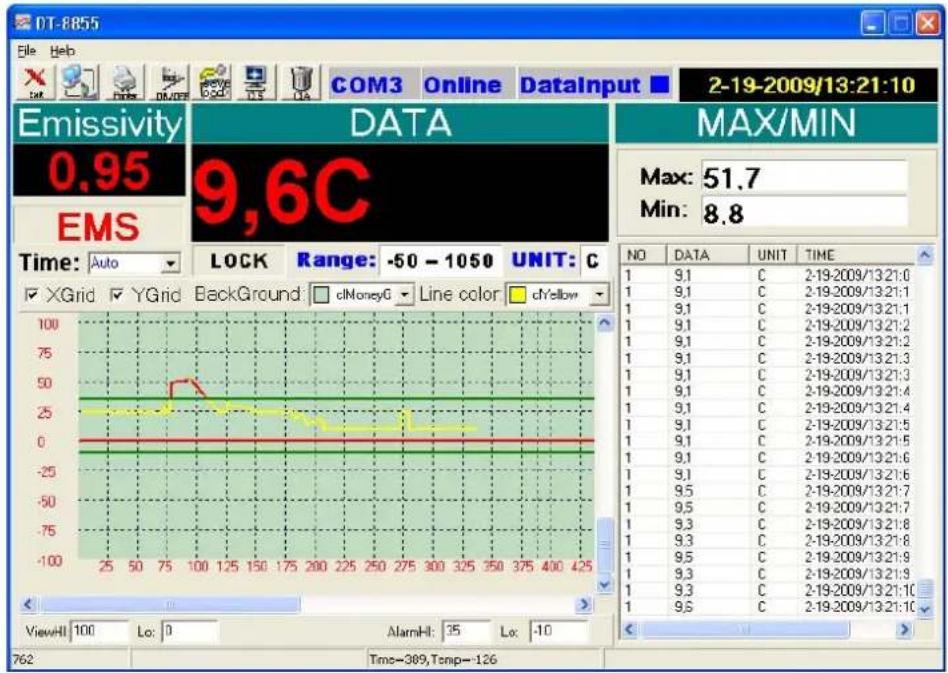Click the Printer toolbar icon
This screenshot has width=948, height=673.
125,82
